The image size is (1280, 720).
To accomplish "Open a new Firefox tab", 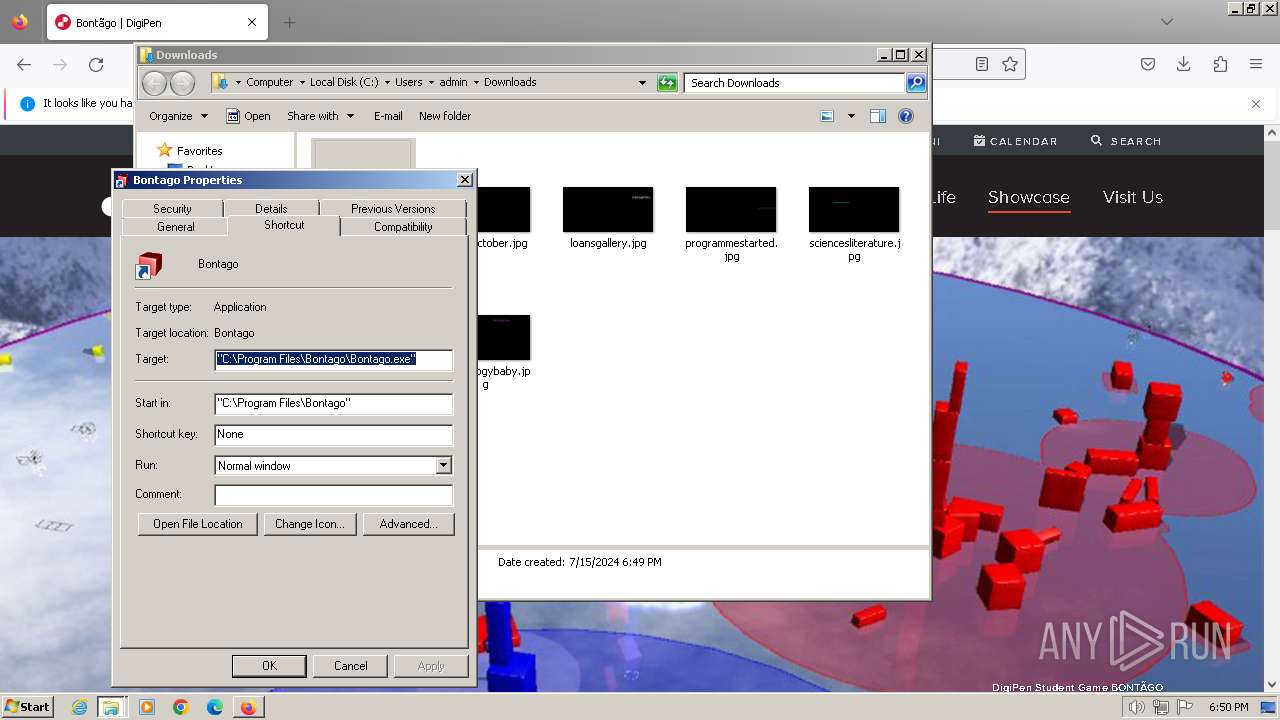I will point(289,22).
